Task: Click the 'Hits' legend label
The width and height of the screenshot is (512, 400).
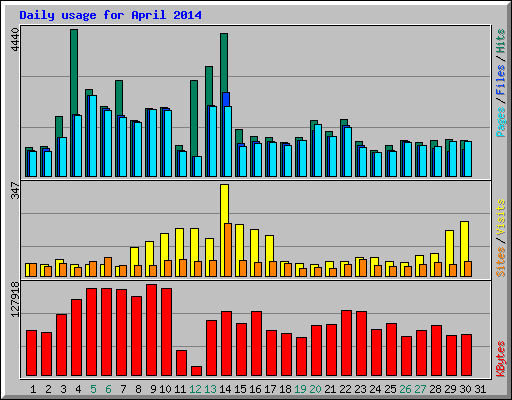Action: [x=501, y=41]
